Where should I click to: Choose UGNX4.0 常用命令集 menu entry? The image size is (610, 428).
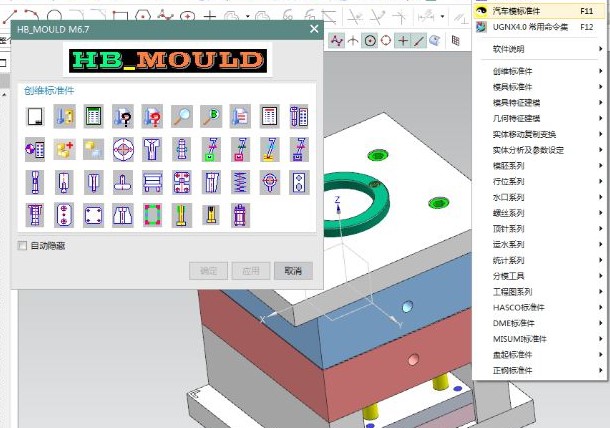(x=534, y=27)
